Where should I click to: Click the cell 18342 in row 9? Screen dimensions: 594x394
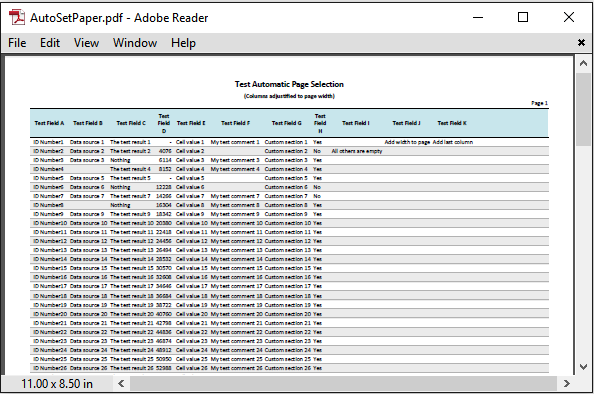click(164, 214)
